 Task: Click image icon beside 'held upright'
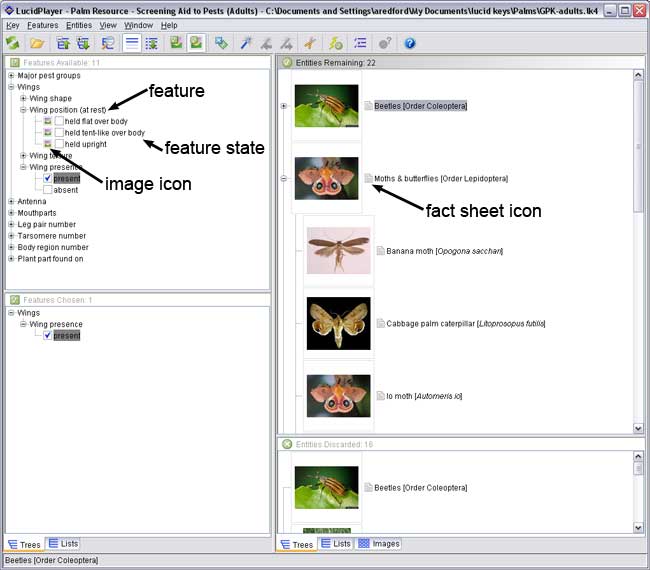pos(48,144)
